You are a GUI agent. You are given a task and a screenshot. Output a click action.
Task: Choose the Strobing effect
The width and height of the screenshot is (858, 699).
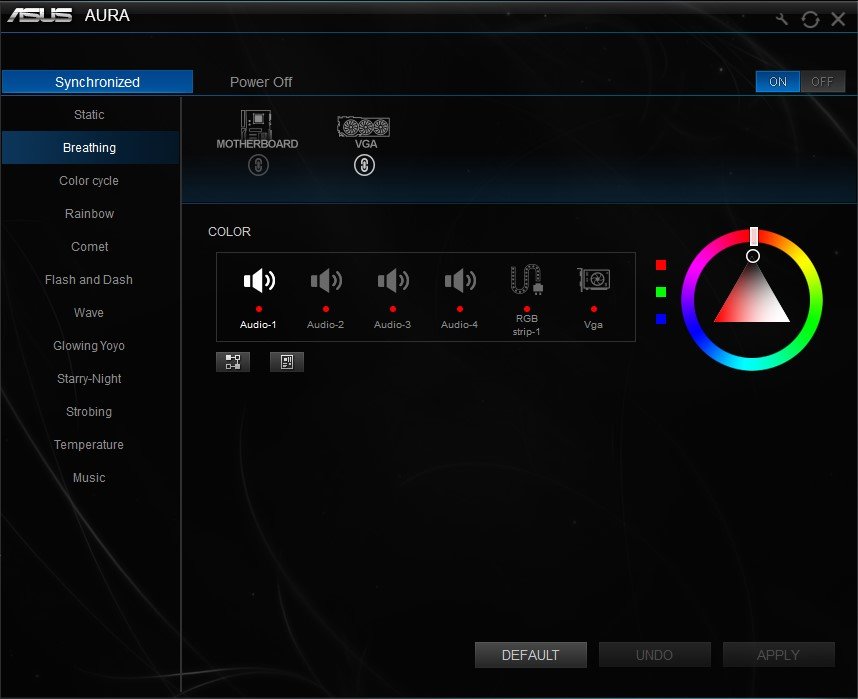click(x=89, y=412)
